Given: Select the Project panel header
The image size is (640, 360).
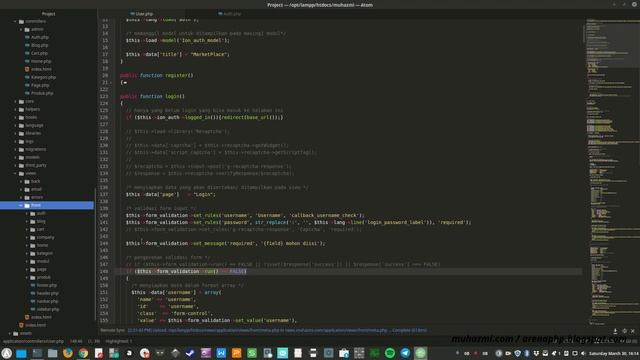Looking at the screenshot, I should point(48,14).
